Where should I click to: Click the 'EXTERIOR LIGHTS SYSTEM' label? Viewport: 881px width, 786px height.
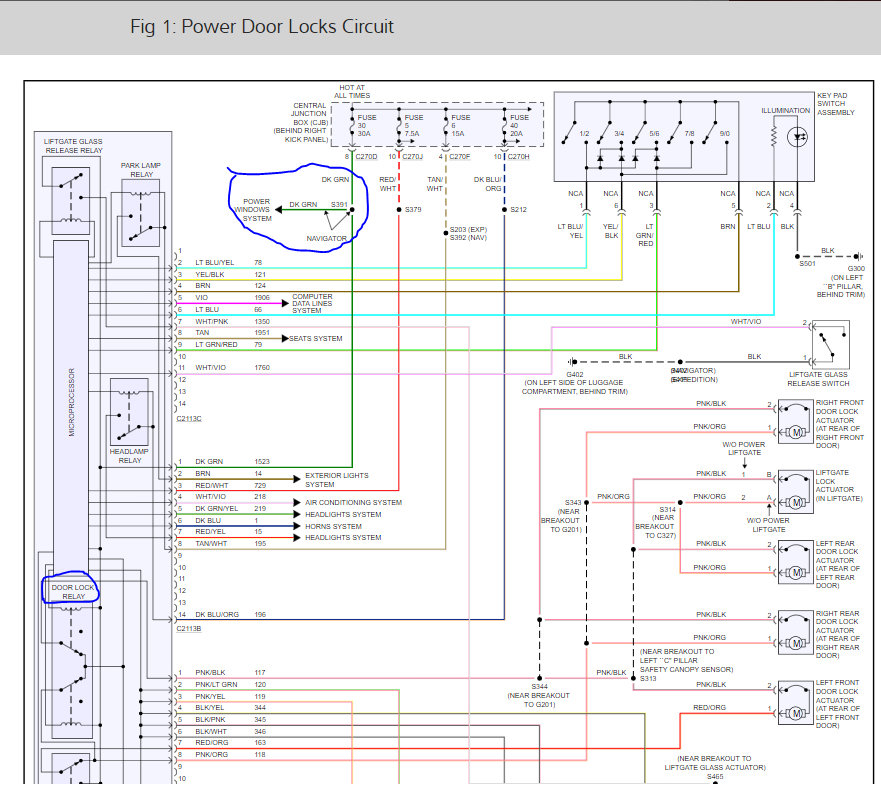337,480
